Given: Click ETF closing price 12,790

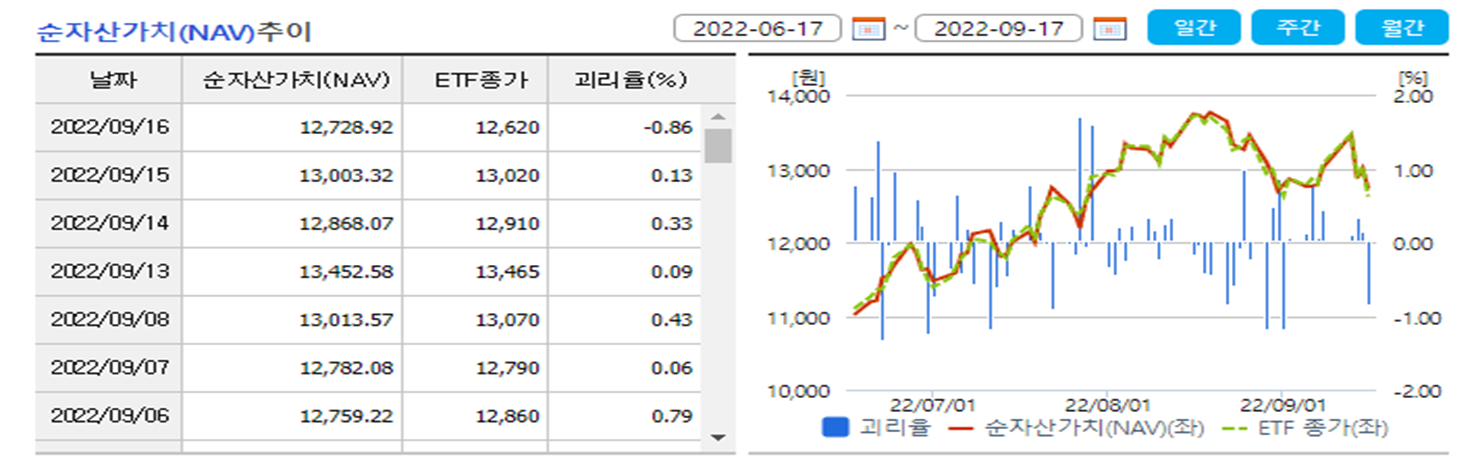Looking at the screenshot, I should (508, 368).
